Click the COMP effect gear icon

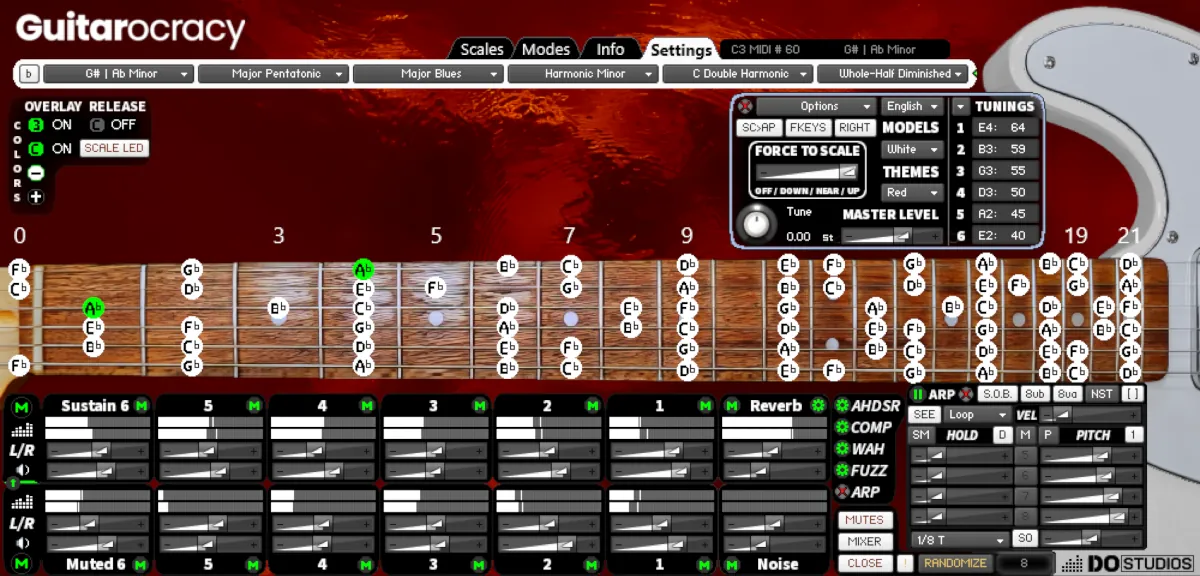841,427
